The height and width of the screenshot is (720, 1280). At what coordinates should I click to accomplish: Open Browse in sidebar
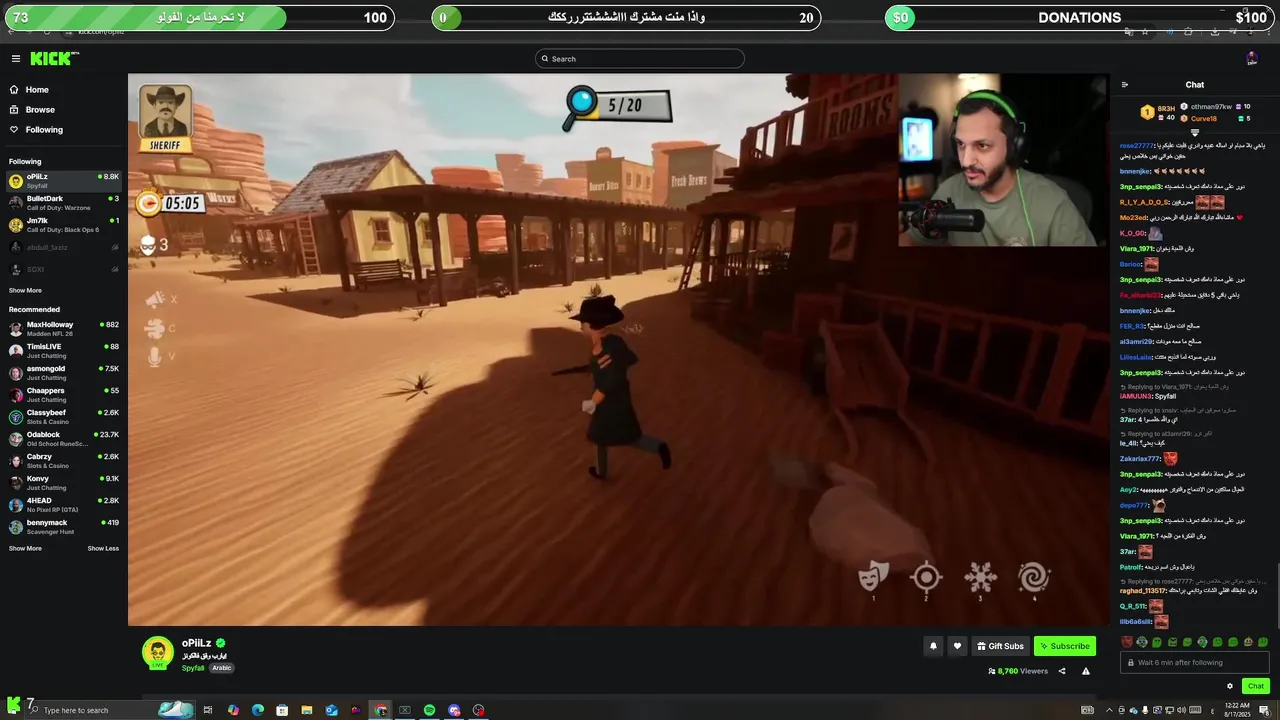tap(40, 110)
